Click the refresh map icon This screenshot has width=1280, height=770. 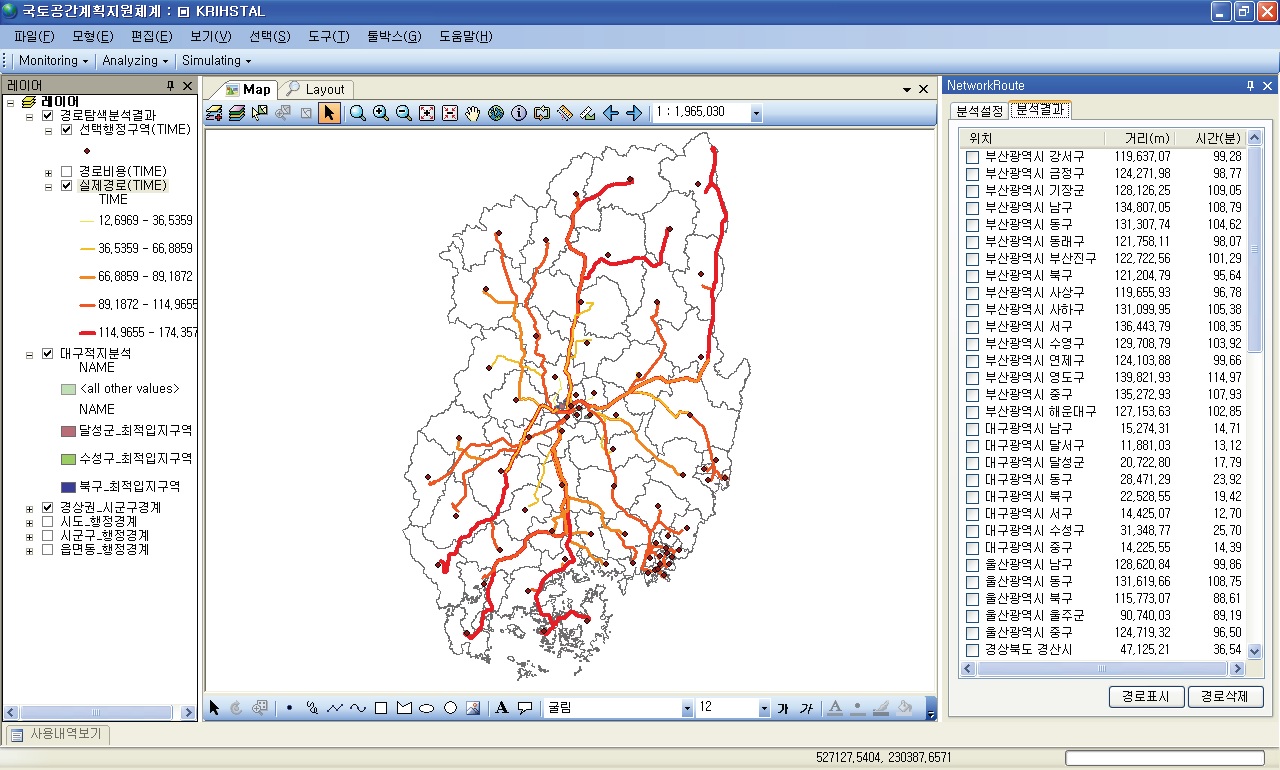542,113
